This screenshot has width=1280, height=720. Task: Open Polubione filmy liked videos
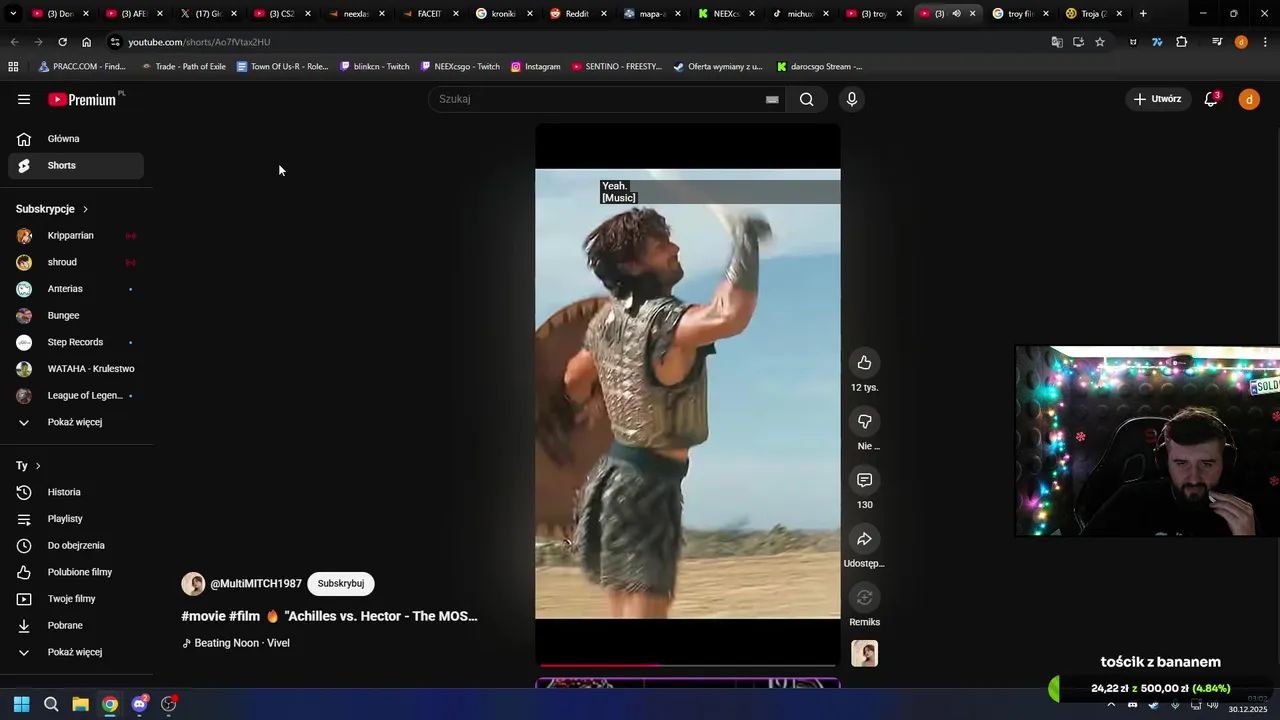[x=76, y=572]
